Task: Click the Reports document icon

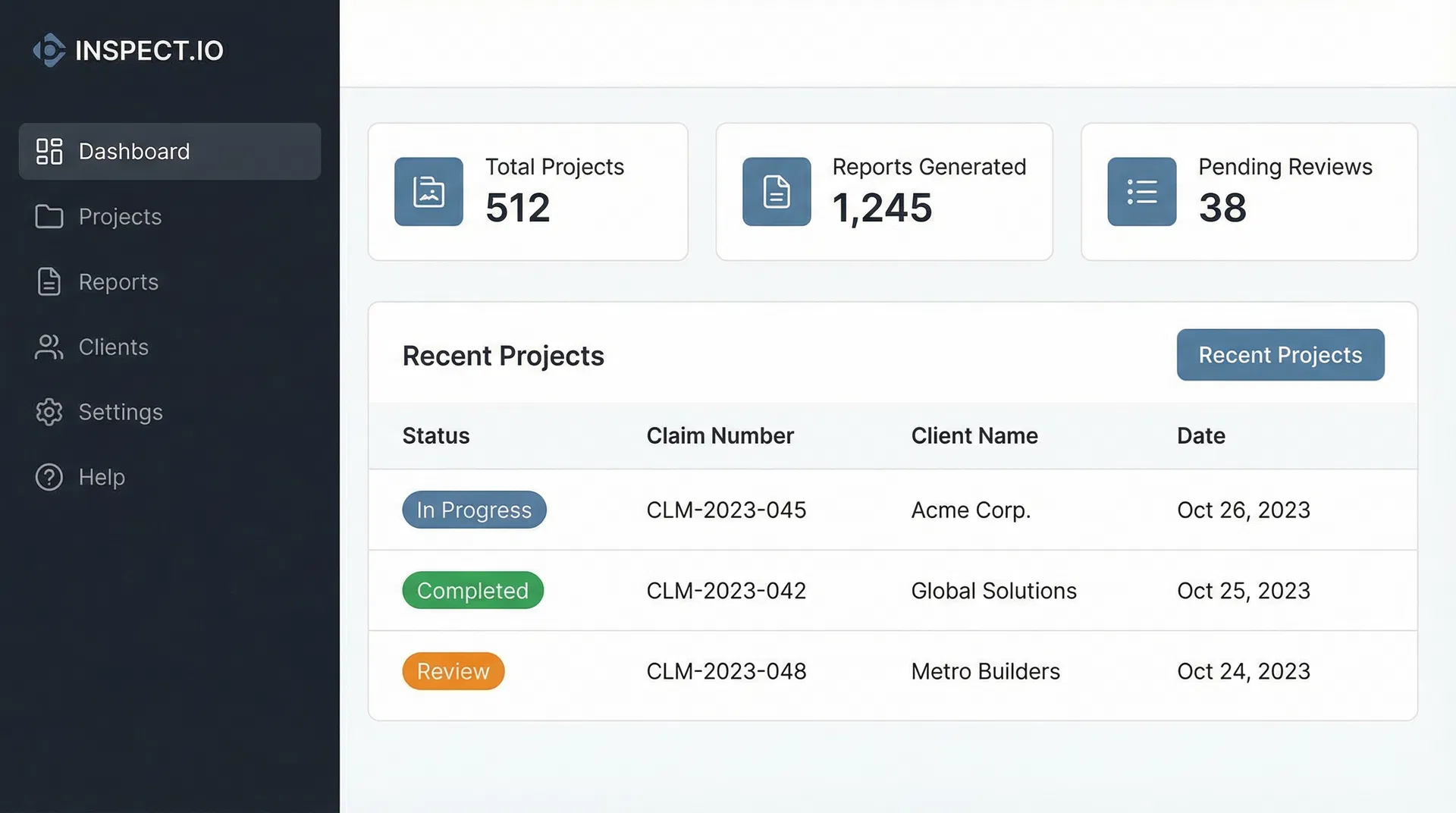Action: 49,281
